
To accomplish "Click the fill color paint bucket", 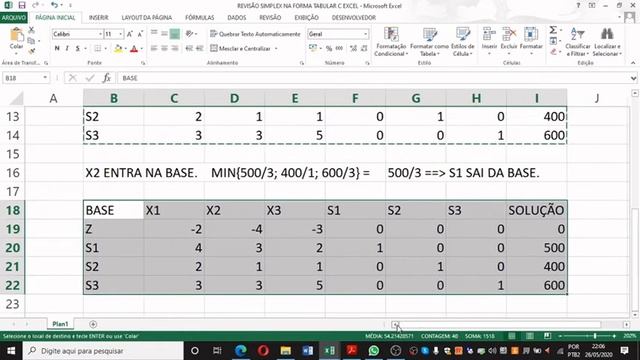I will coord(118,49).
